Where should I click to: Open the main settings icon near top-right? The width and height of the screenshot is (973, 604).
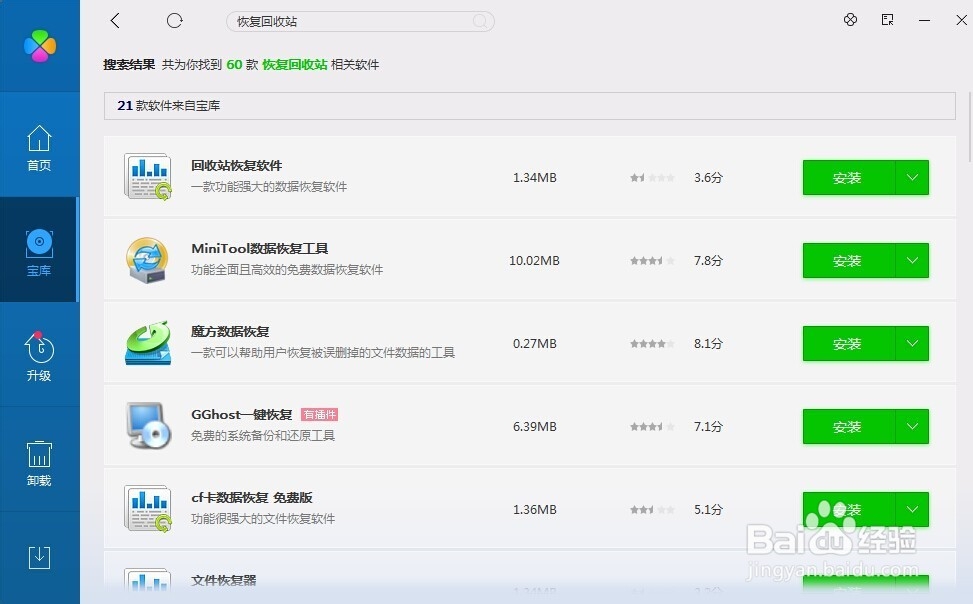(x=850, y=20)
